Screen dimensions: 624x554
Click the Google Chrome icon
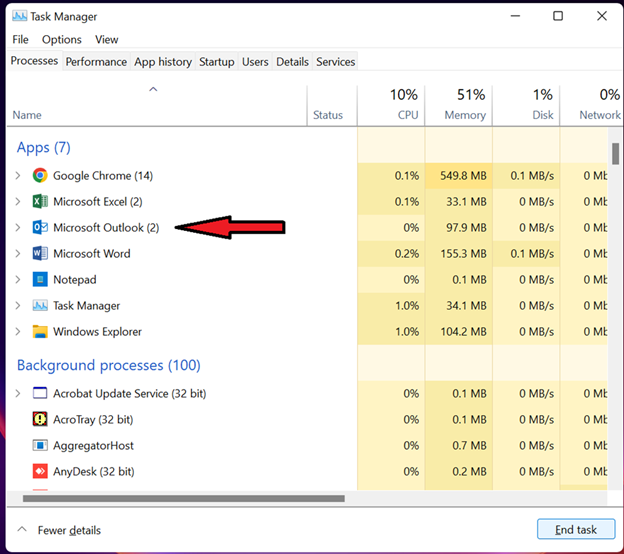pyautogui.click(x=40, y=176)
